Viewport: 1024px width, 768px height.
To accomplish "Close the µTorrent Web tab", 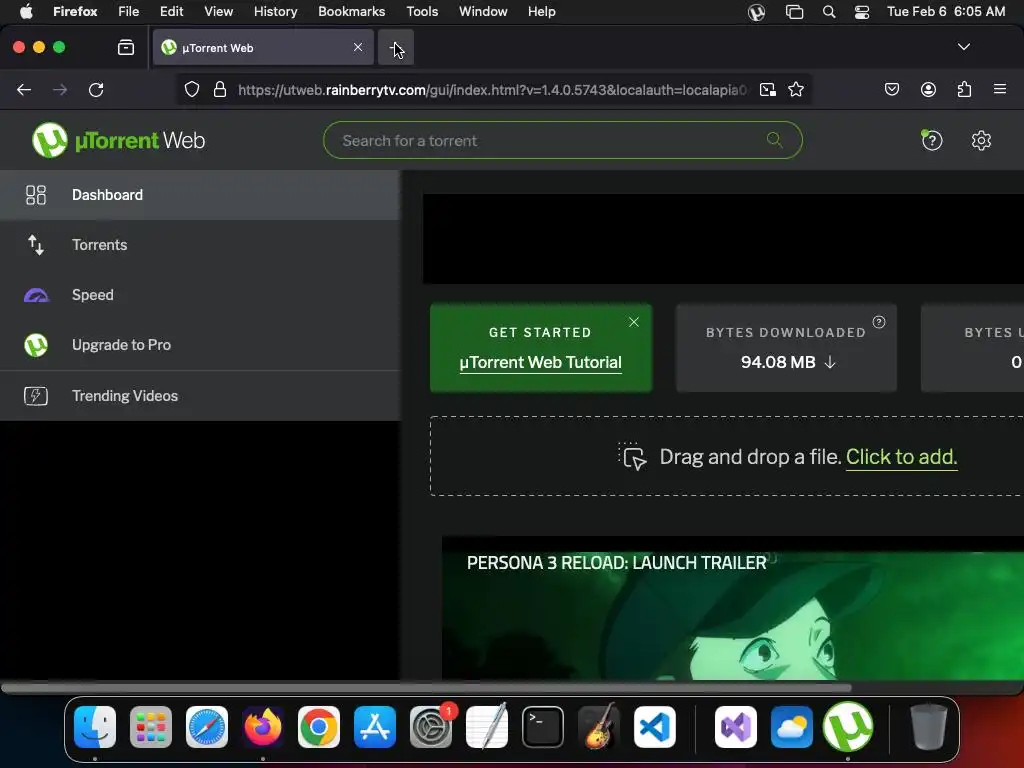I will (358, 47).
